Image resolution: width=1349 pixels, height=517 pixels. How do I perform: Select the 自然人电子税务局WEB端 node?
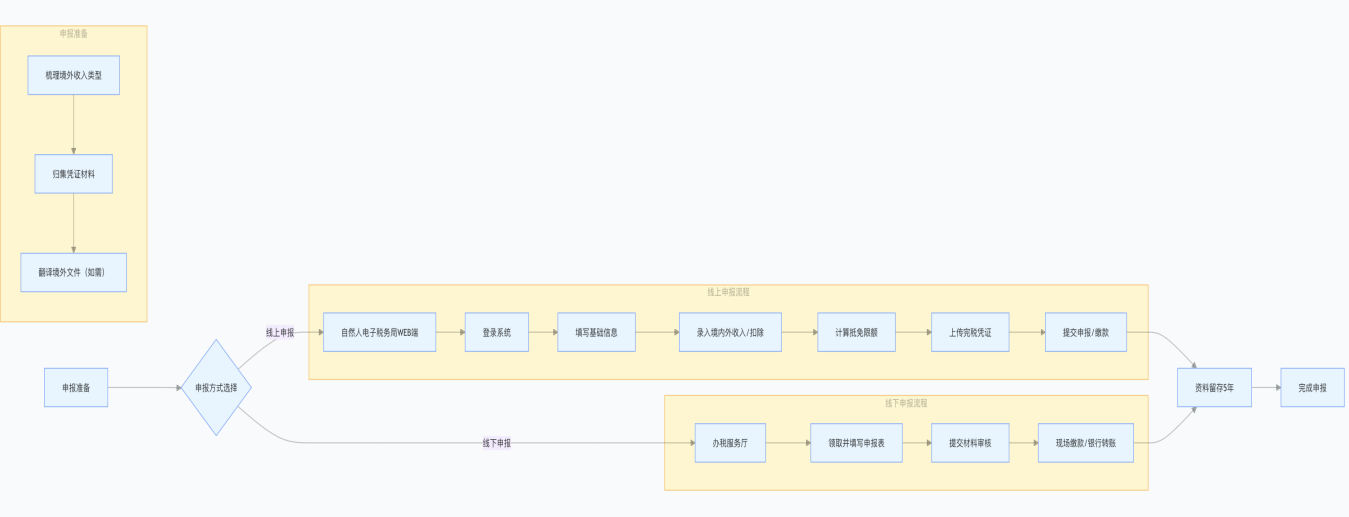379,332
